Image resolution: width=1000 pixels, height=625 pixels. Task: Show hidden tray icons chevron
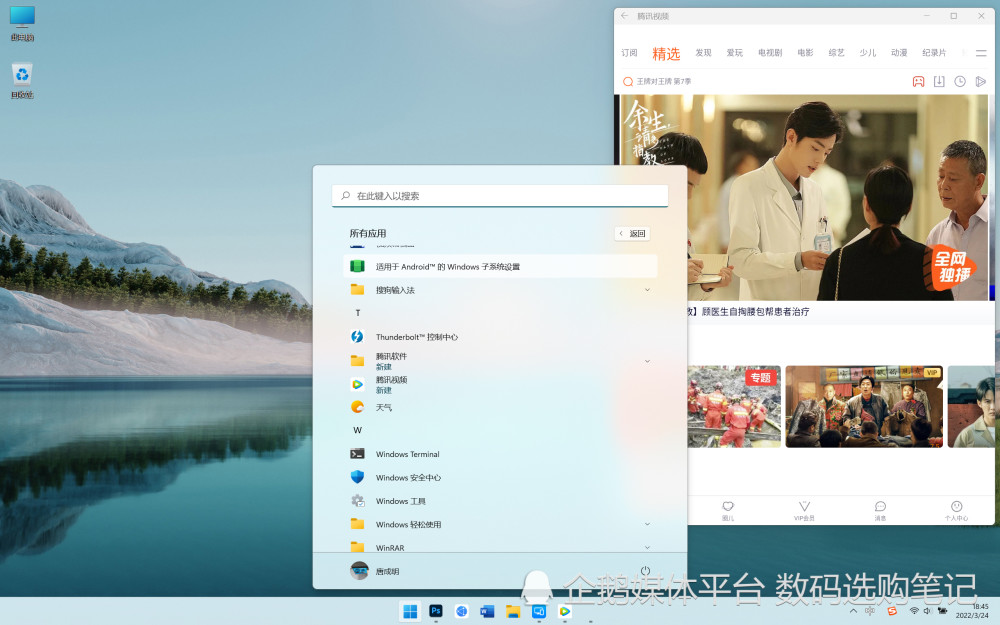[853, 611]
